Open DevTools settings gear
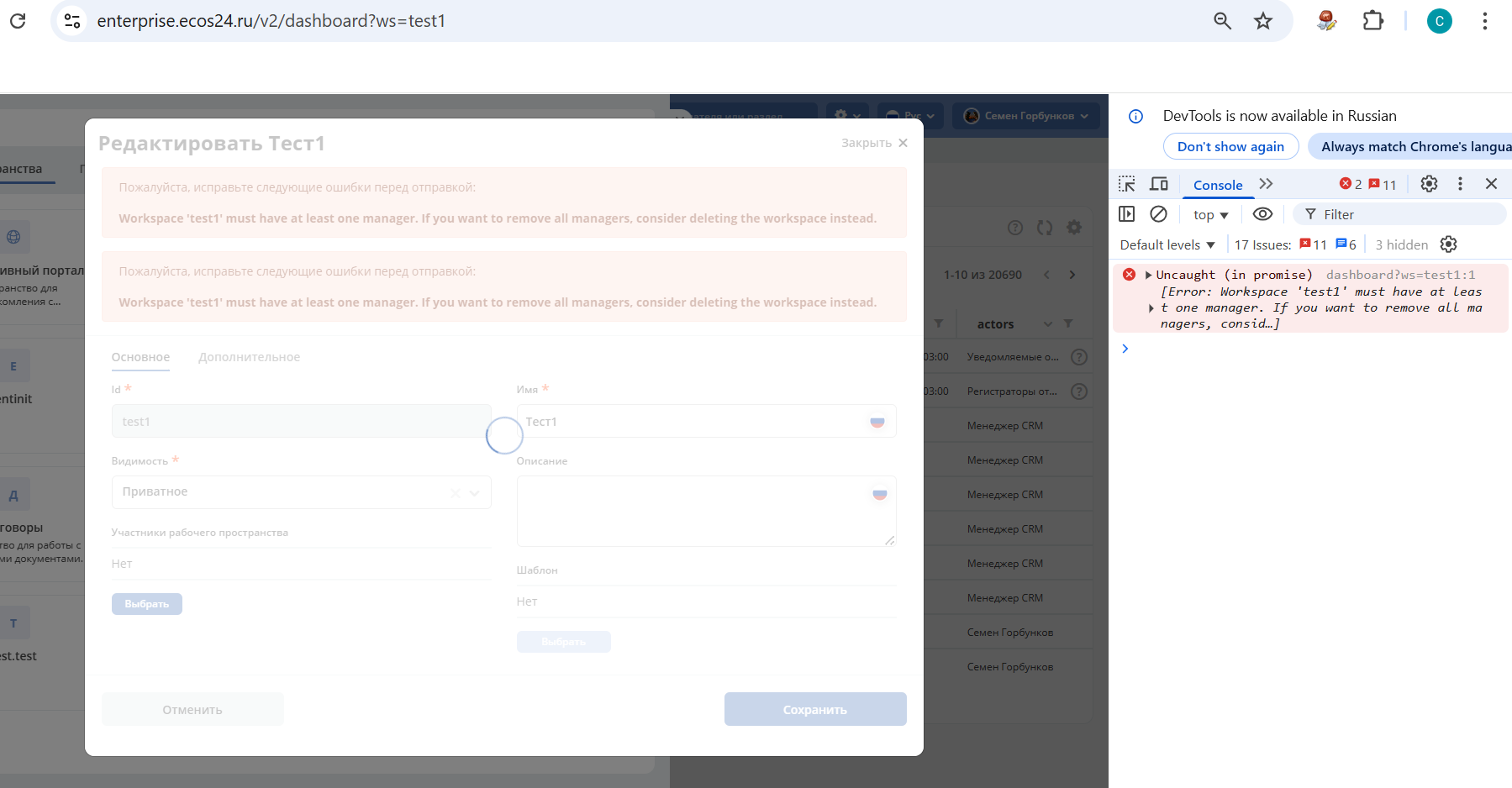Image resolution: width=1512 pixels, height=788 pixels. tap(1429, 184)
